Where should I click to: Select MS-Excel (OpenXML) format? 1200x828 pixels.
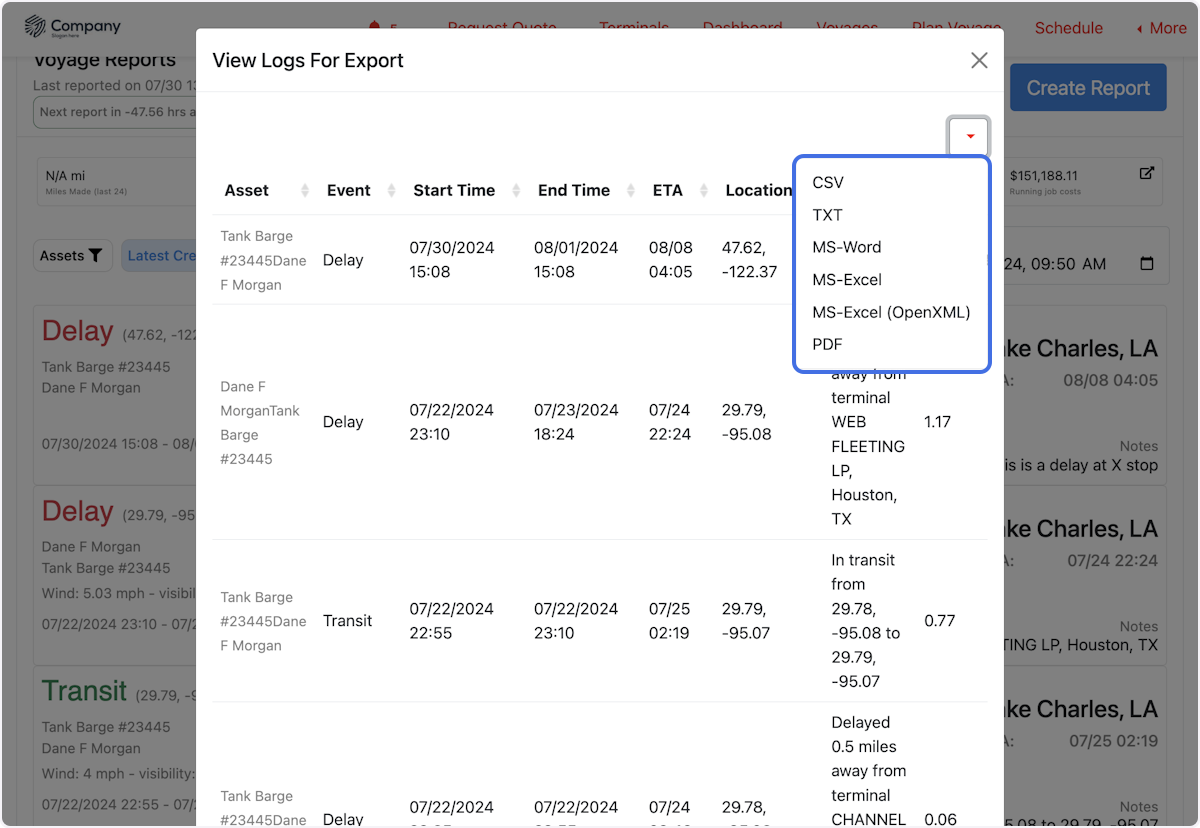[890, 312]
